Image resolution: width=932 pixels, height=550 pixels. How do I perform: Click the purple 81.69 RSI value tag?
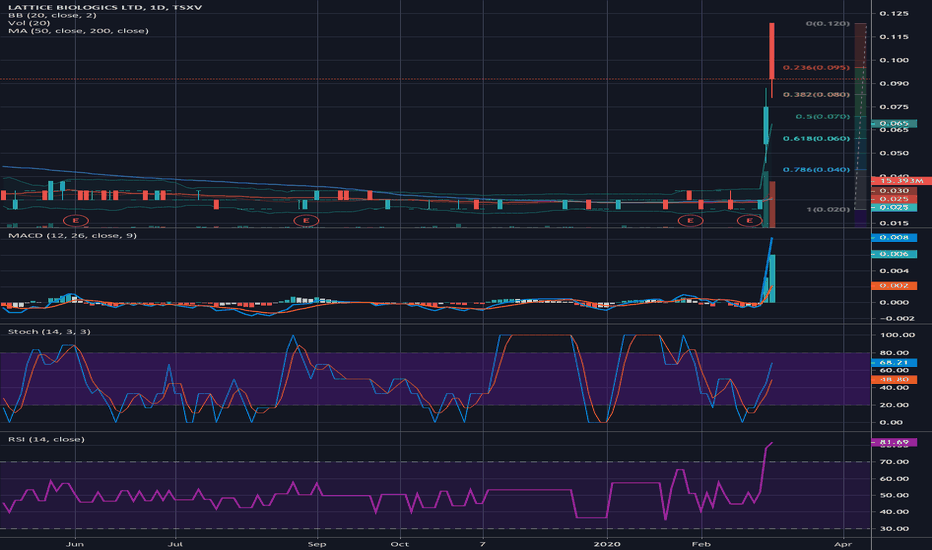894,442
